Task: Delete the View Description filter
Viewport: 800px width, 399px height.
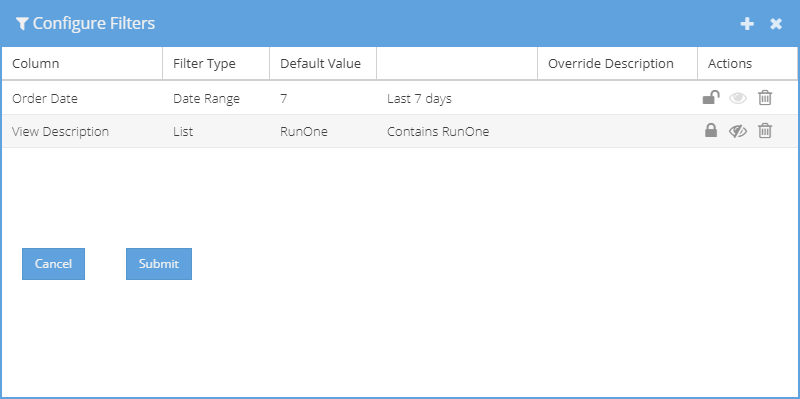Action: pos(764,131)
